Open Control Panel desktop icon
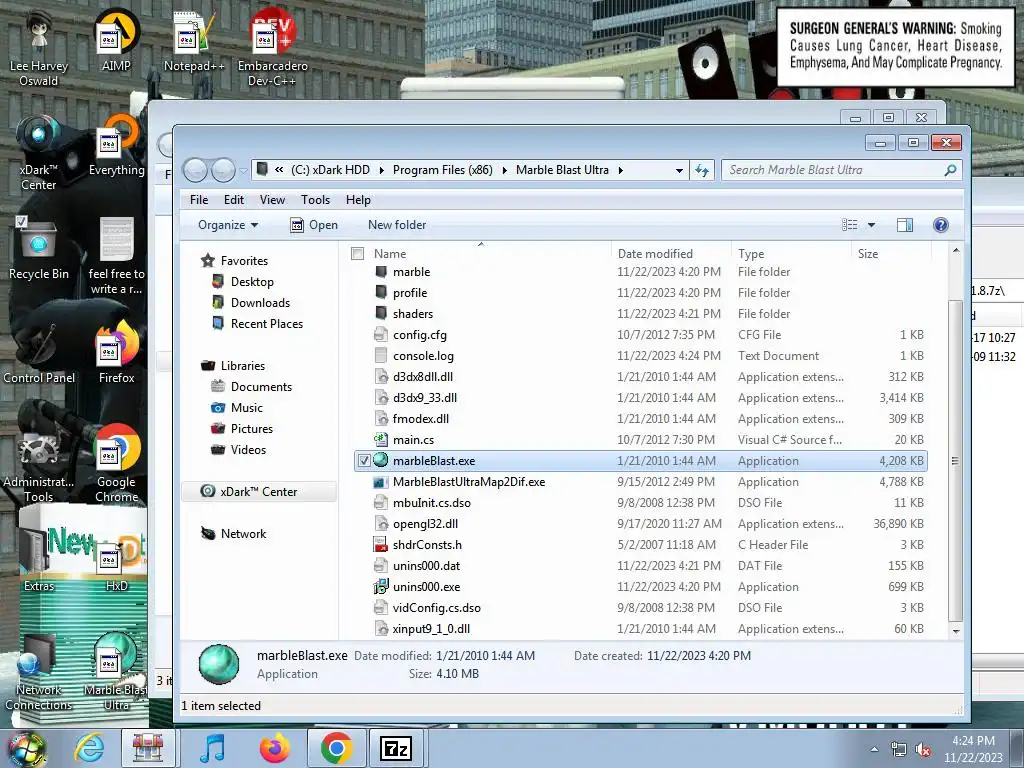 (38, 353)
